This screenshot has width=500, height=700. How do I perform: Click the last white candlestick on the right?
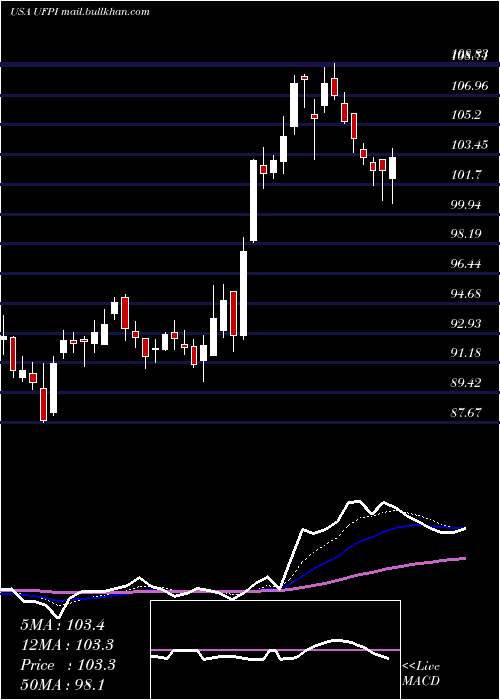coord(392,168)
